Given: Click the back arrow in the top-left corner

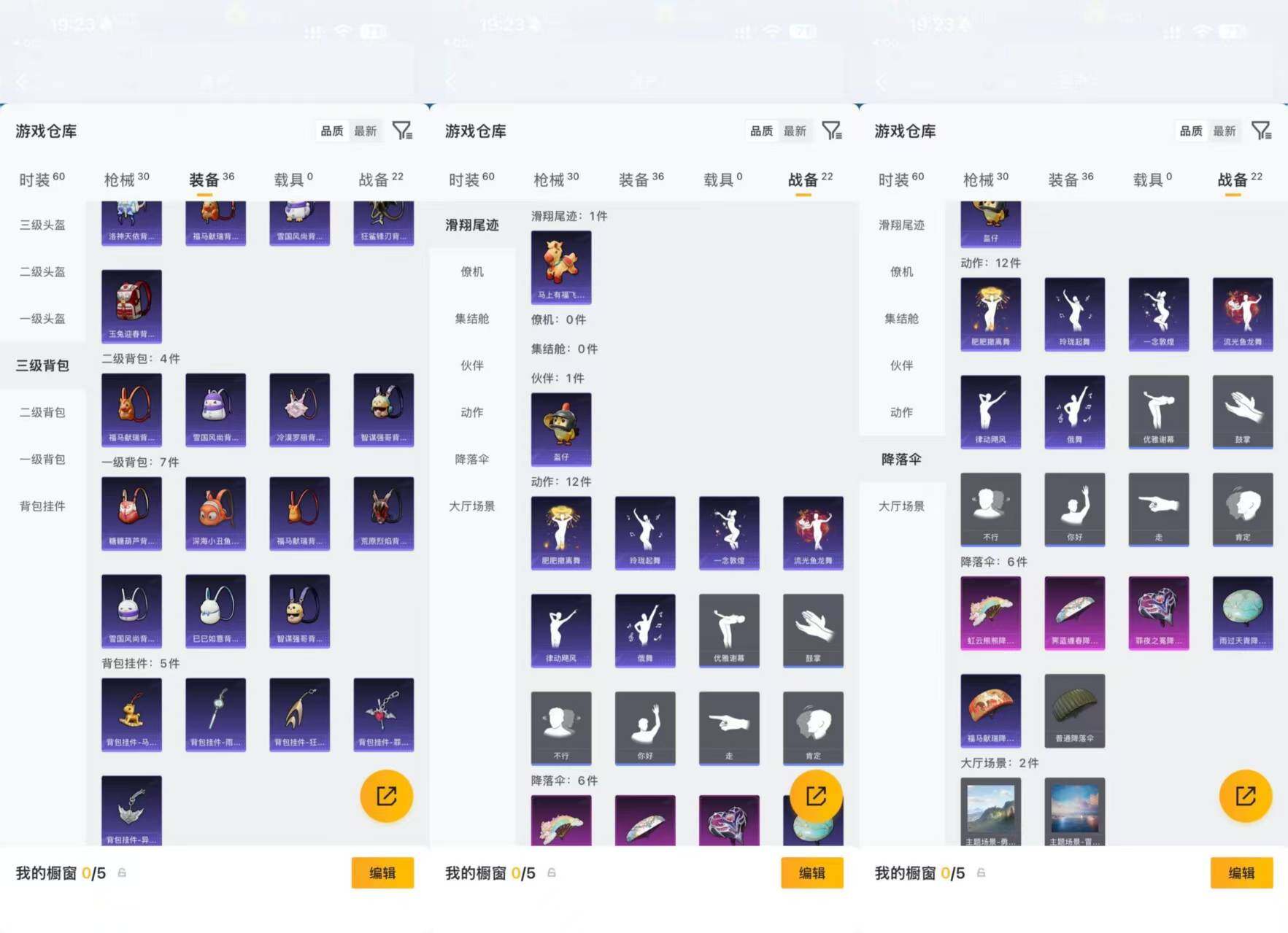Looking at the screenshot, I should (20, 82).
